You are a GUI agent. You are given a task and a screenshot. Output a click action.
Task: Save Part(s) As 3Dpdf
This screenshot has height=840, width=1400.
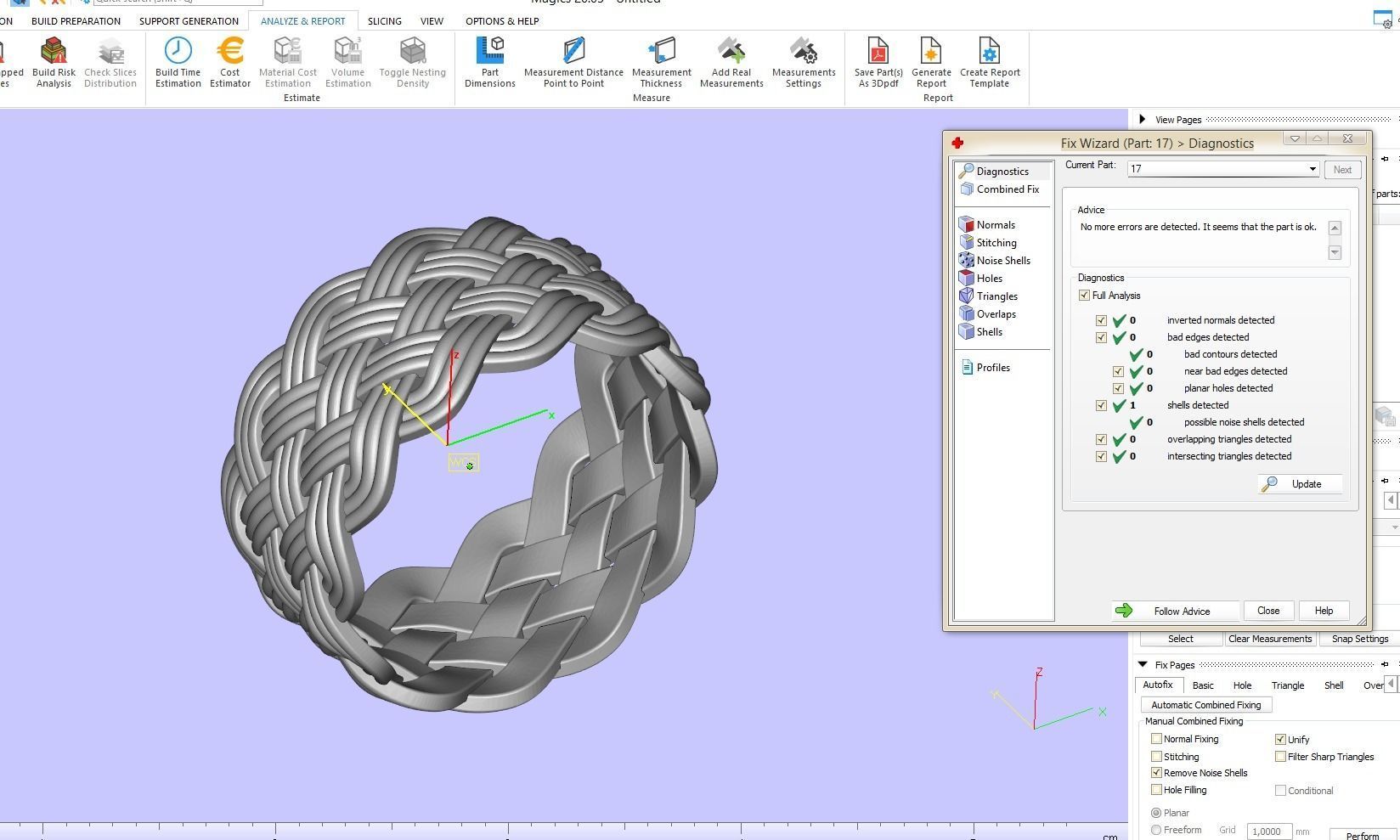point(878,62)
